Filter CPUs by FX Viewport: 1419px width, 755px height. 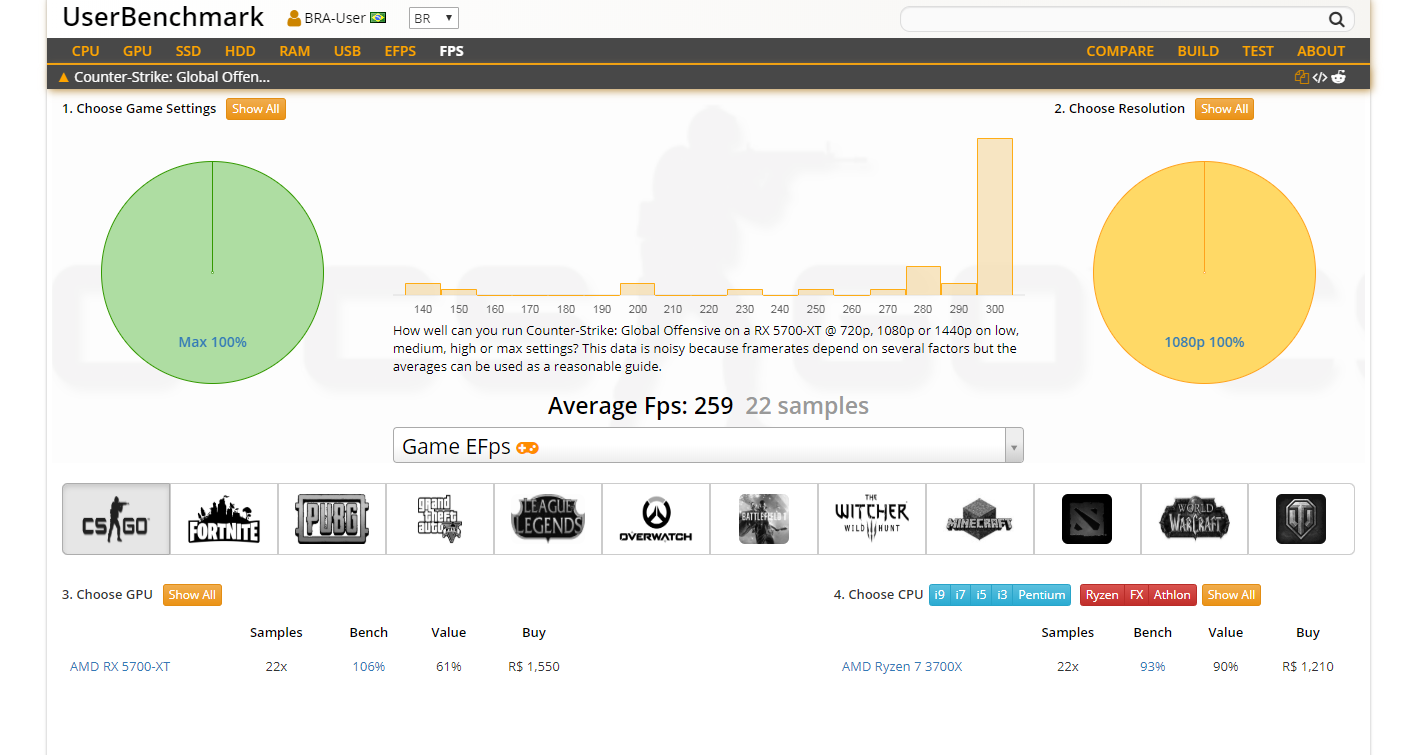(x=1136, y=595)
